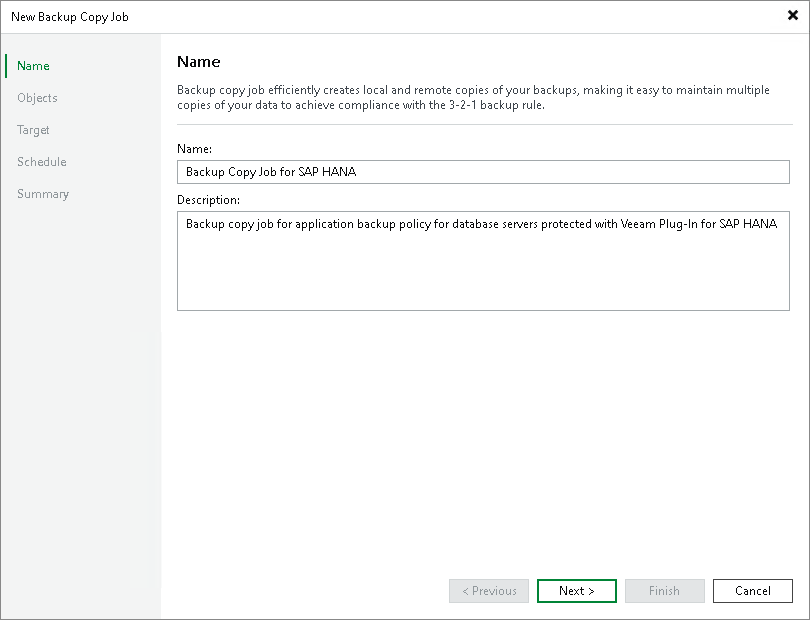Click the green active-step marker beside Name

coord(6,66)
